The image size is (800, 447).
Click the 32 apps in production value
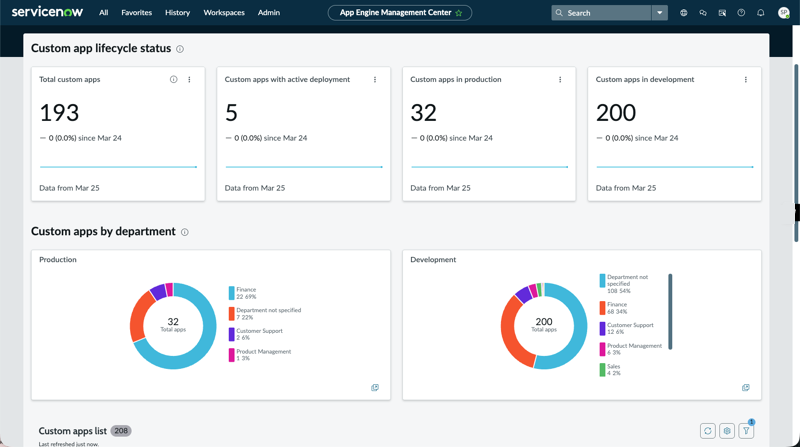tap(423, 113)
